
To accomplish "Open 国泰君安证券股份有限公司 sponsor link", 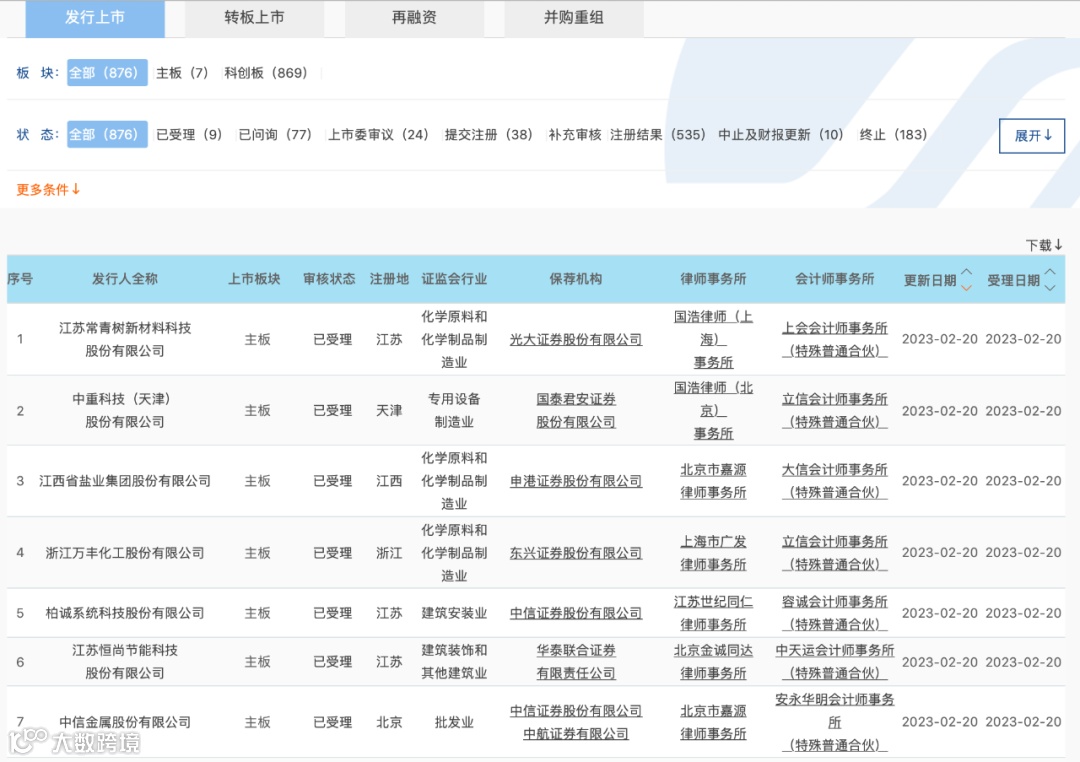I will pos(576,410).
